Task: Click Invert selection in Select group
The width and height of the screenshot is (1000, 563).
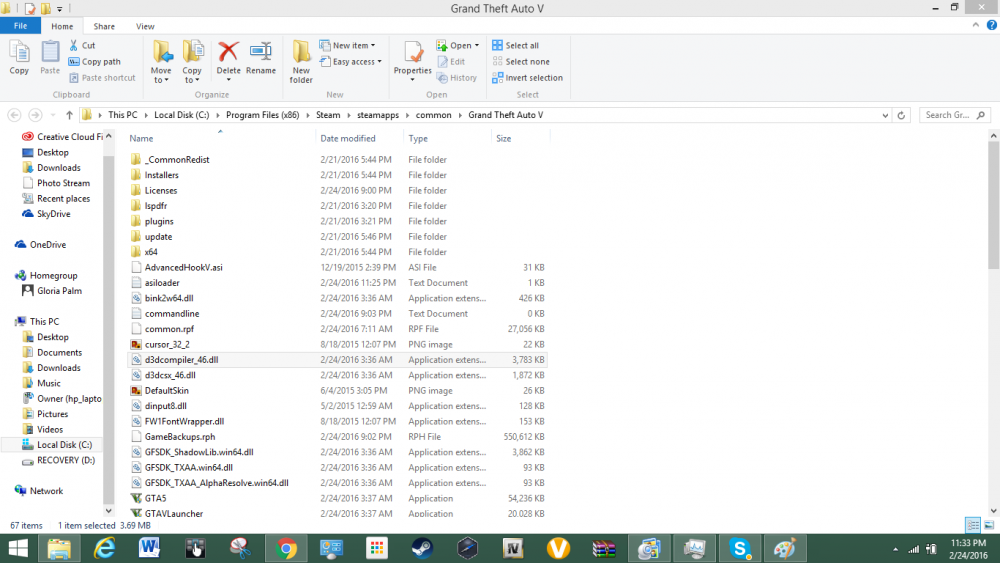Action: point(527,78)
